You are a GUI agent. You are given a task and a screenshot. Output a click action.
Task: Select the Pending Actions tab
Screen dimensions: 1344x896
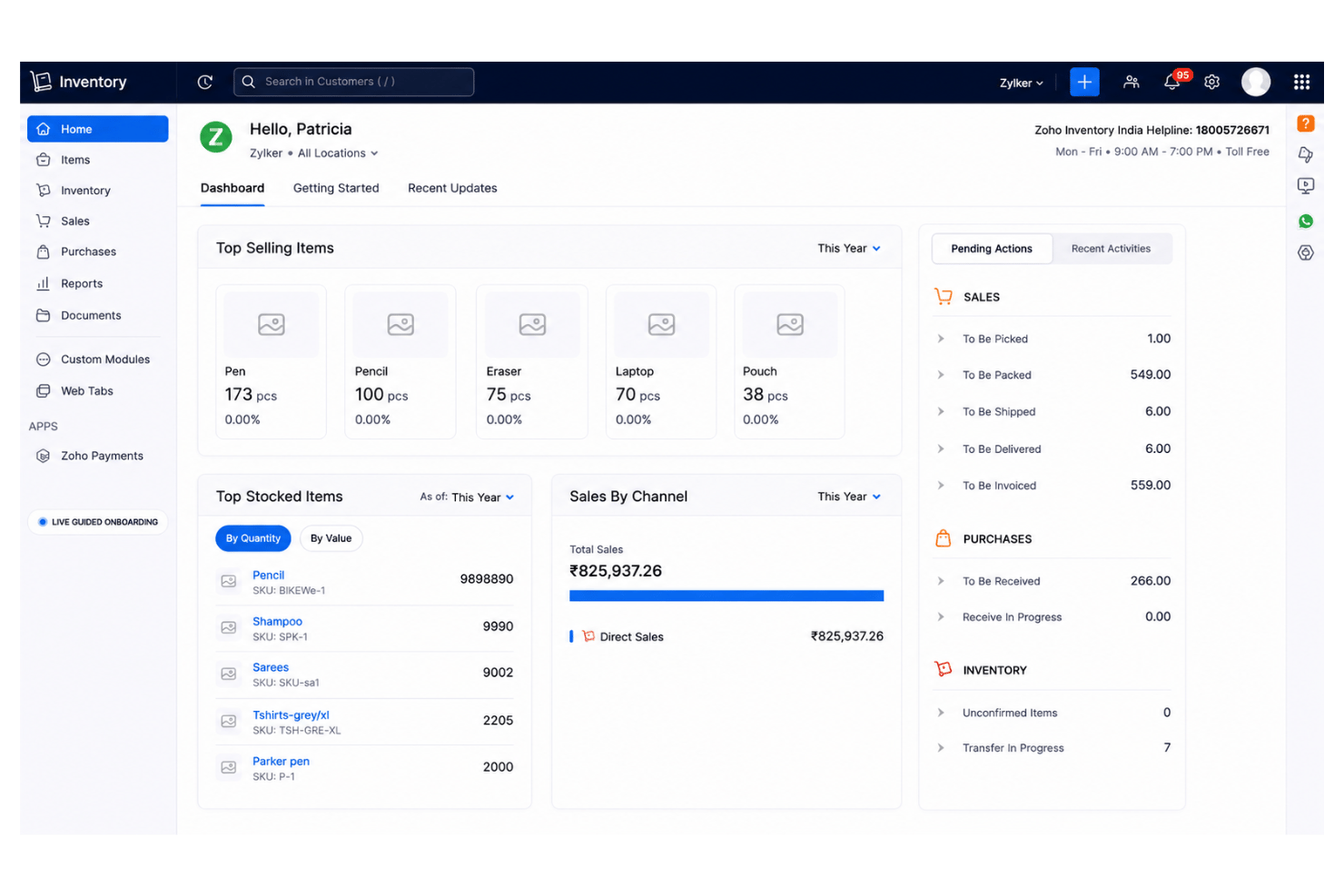pyautogui.click(x=992, y=249)
